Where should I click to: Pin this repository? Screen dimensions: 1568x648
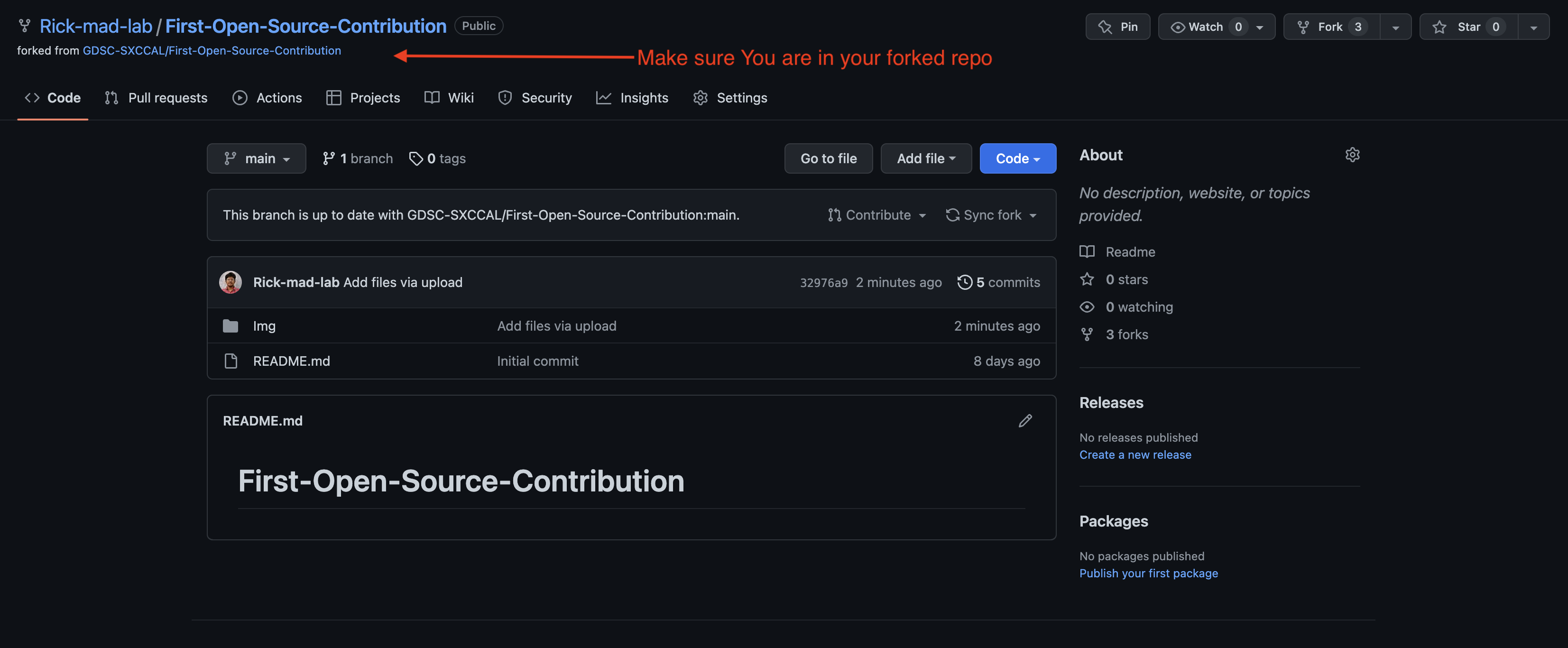pos(1117,27)
